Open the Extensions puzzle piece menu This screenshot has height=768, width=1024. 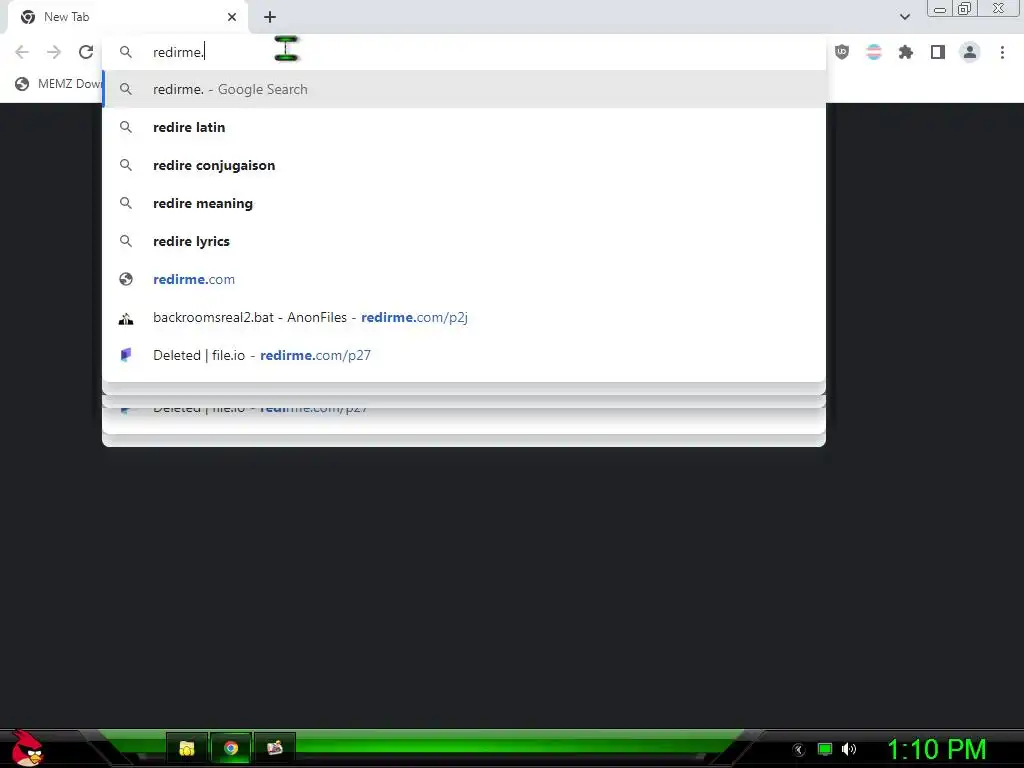click(906, 52)
